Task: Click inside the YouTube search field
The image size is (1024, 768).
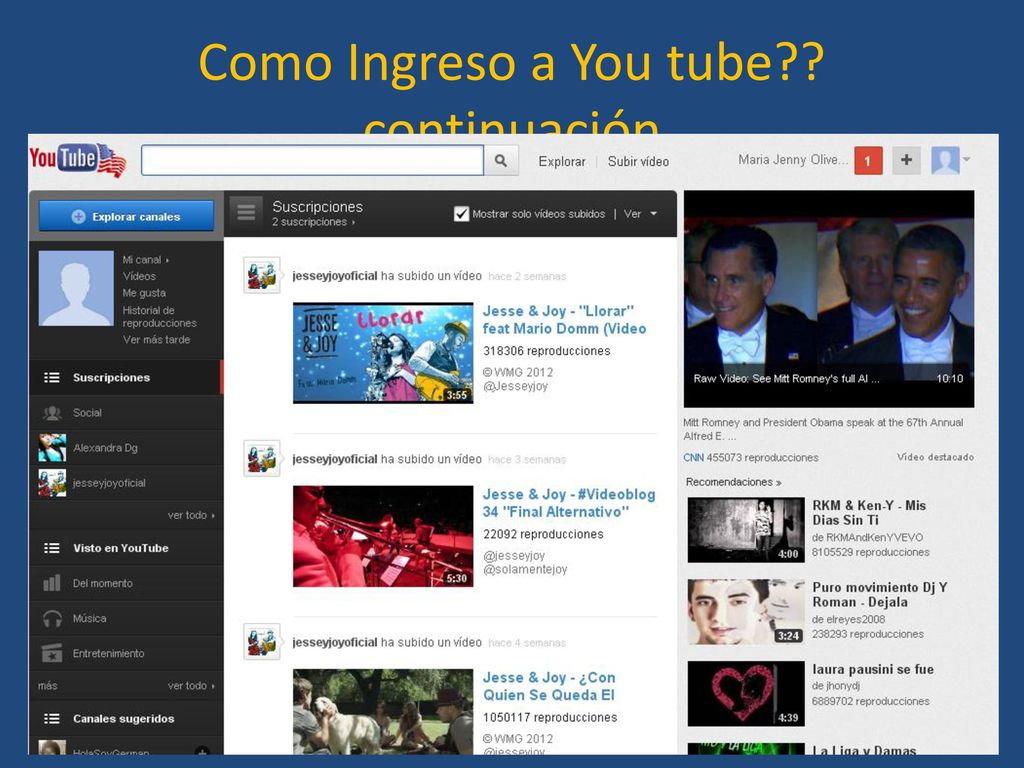Action: 312,161
